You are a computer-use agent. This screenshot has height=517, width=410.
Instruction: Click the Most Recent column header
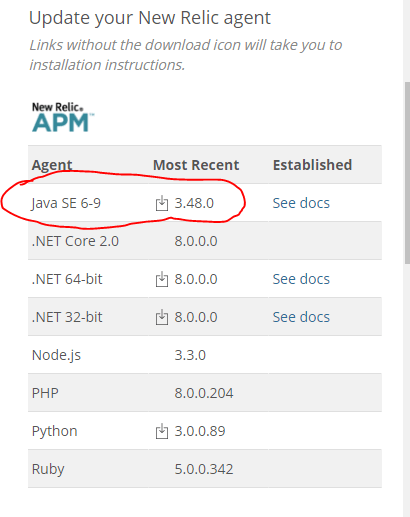pos(196,165)
